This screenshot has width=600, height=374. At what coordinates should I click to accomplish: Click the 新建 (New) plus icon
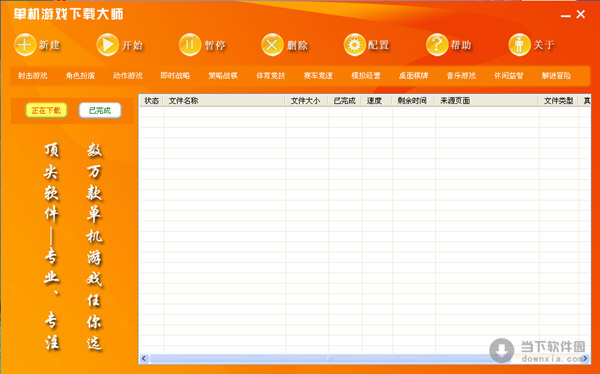pos(25,45)
